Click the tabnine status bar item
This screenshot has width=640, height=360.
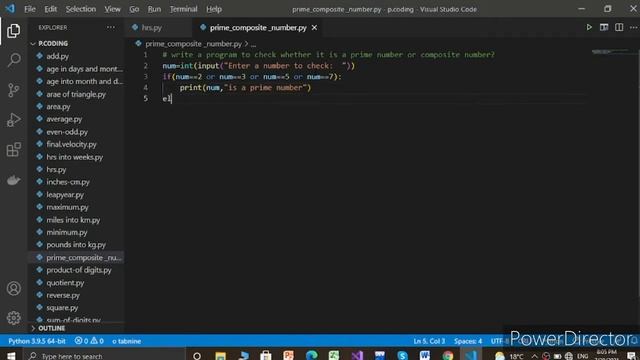pos(127,341)
